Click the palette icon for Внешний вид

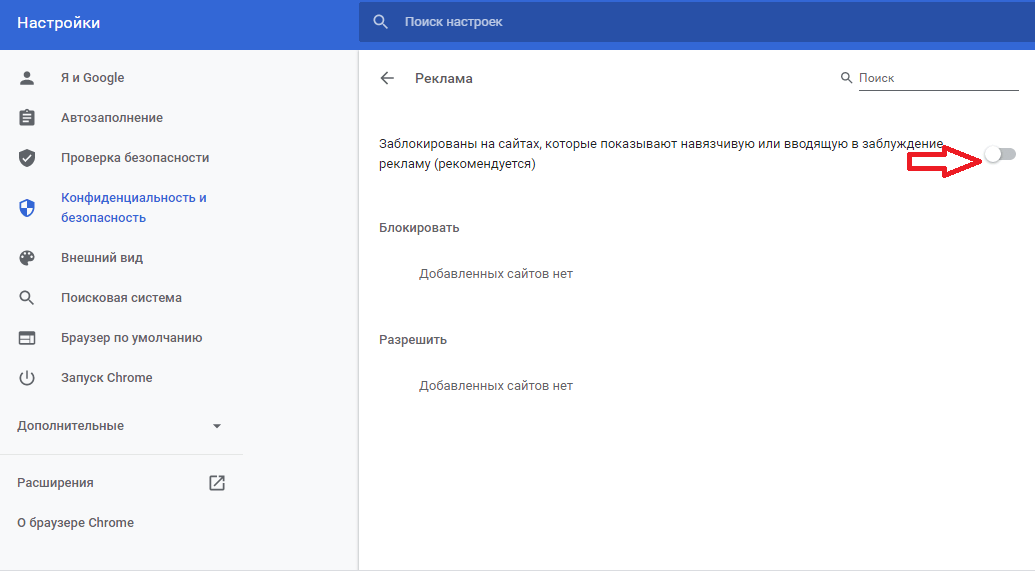[27, 258]
